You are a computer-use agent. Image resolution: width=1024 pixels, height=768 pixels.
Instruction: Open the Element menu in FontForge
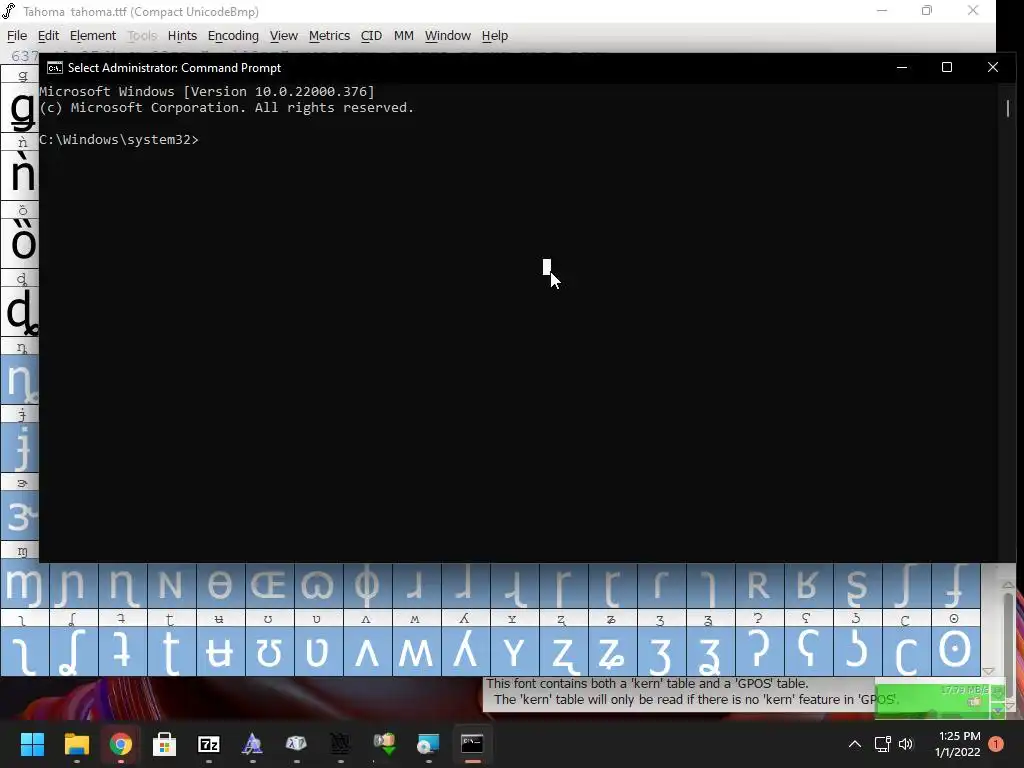93,36
